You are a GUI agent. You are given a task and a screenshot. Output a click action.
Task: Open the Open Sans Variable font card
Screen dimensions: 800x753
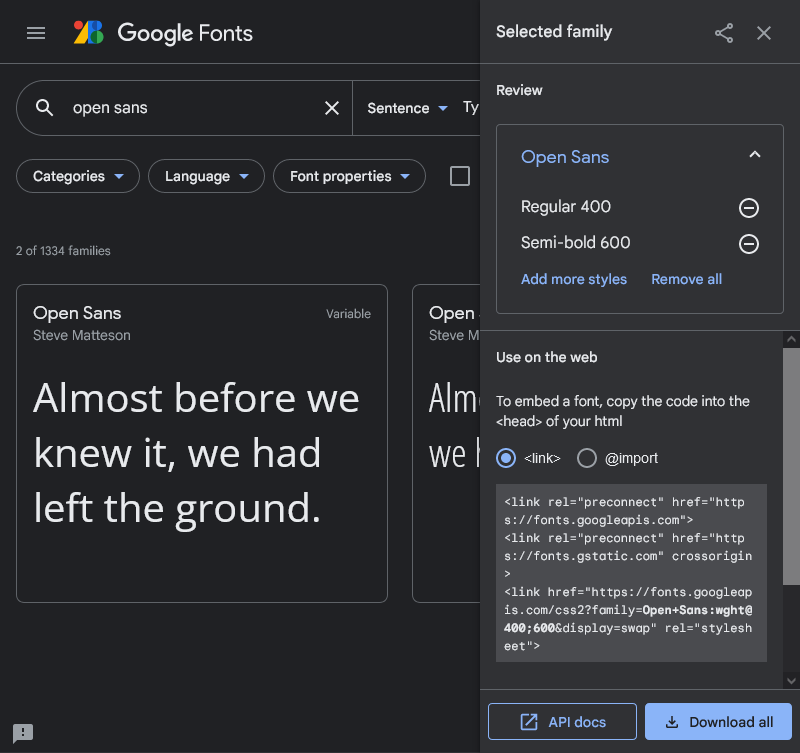click(201, 443)
